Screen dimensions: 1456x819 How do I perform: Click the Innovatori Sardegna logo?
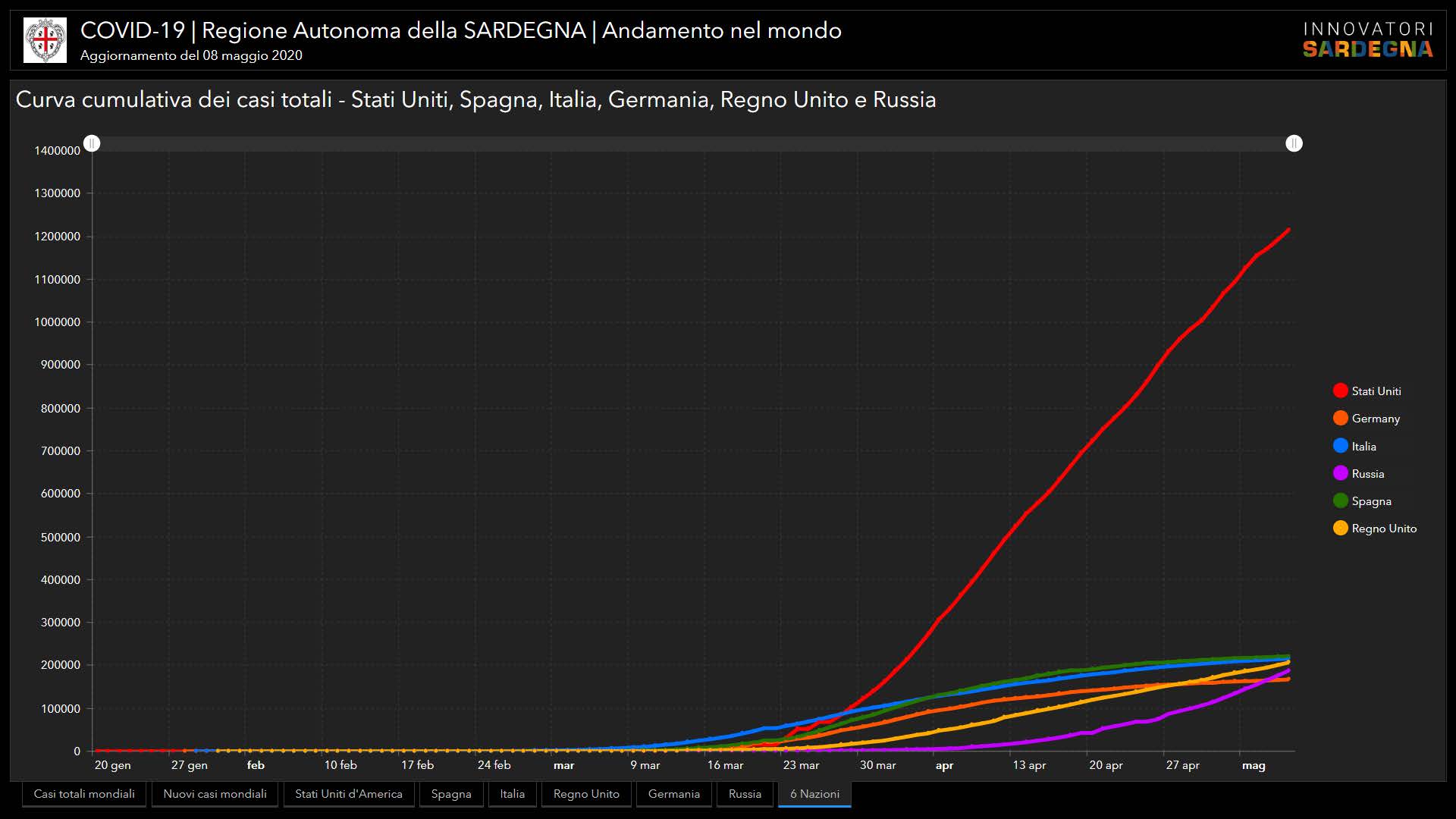point(1367,40)
